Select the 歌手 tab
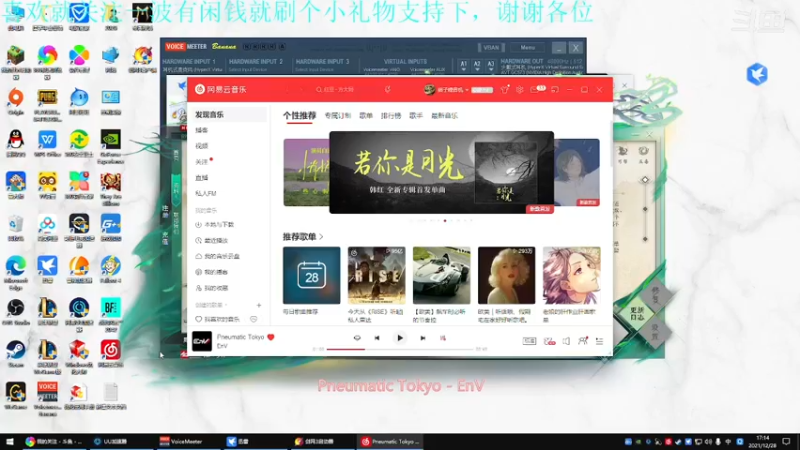This screenshot has width=800, height=450. (x=416, y=116)
